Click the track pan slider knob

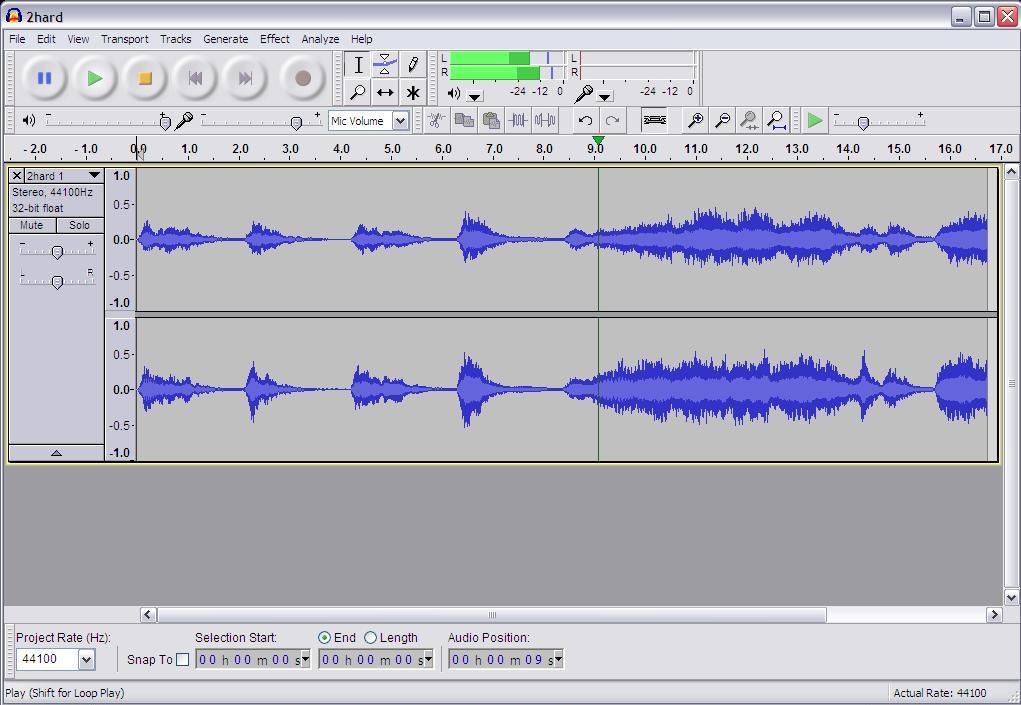coord(57,282)
